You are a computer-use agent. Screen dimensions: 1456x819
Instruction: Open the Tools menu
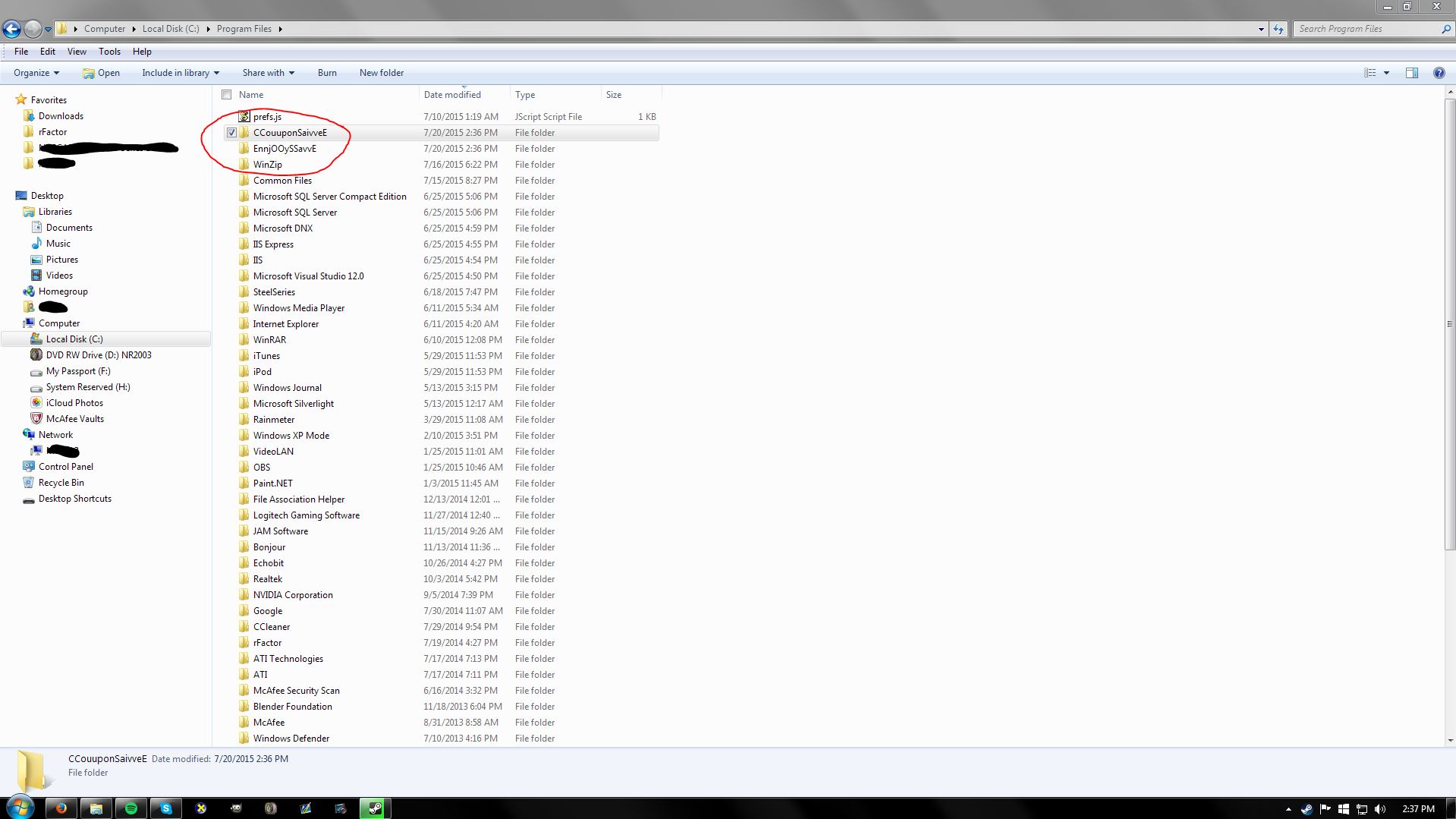coord(109,52)
